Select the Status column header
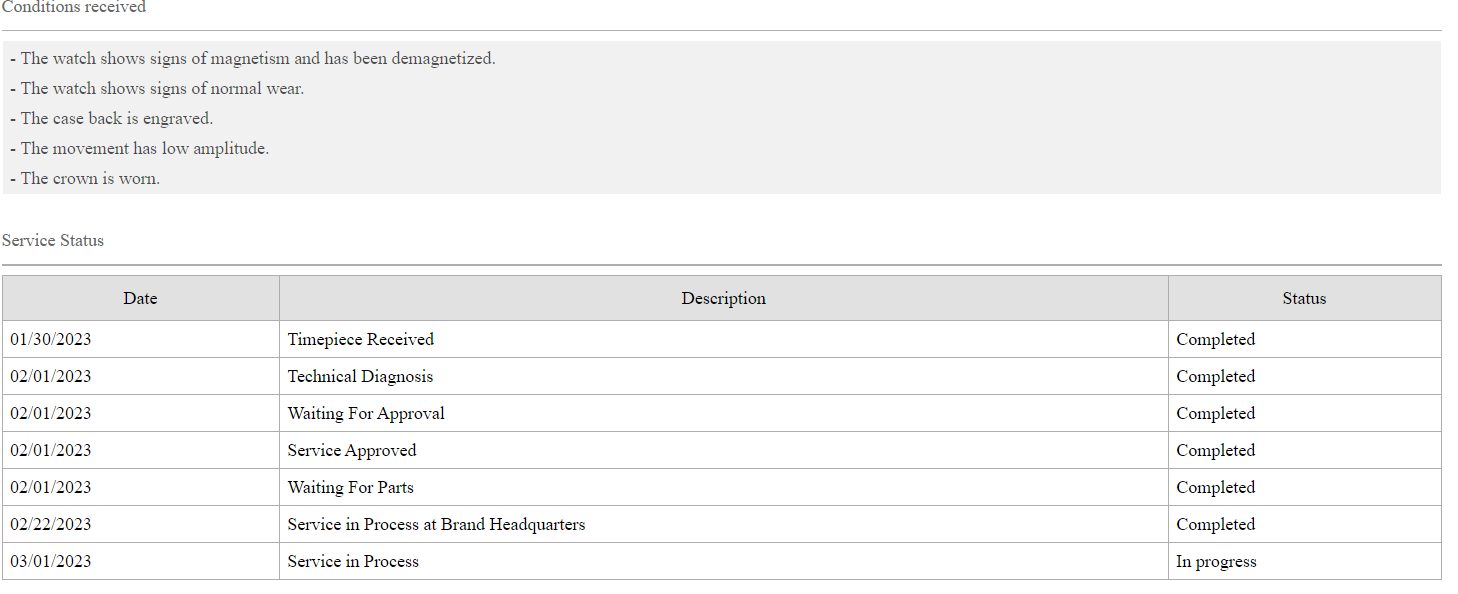 (x=1304, y=298)
